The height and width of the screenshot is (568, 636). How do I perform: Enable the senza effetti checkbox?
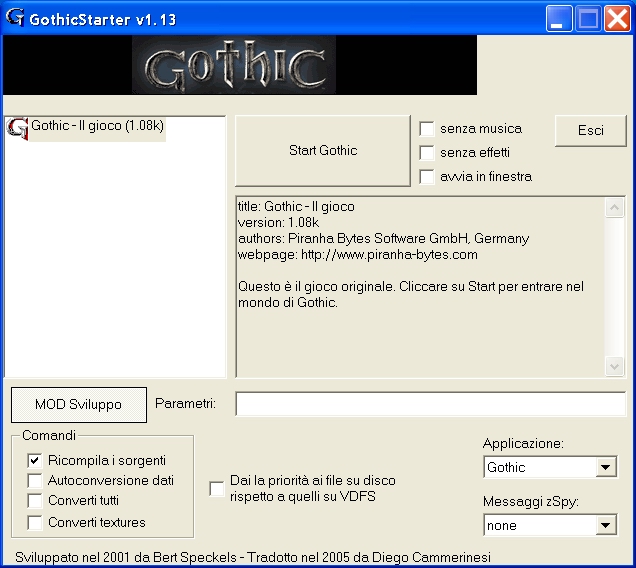[x=427, y=153]
